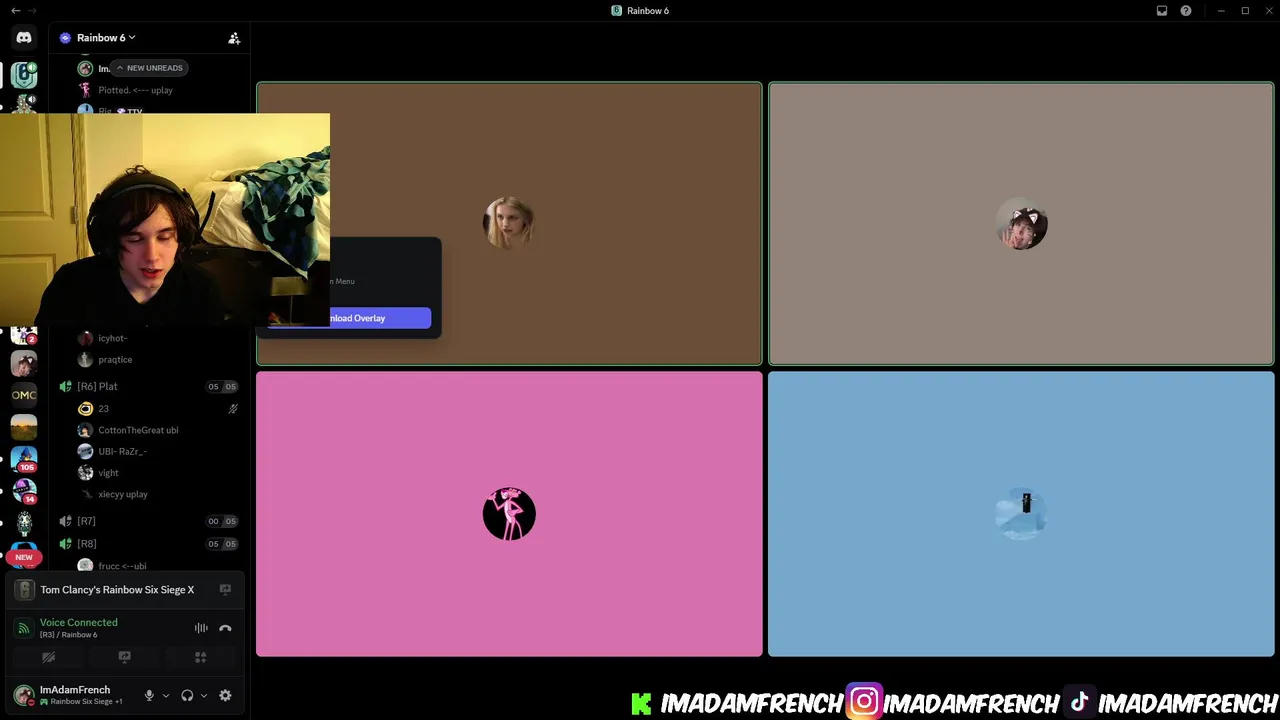Screen dimensions: 1280x720
Task: Open the Help question mark icon
Action: click(x=1186, y=11)
